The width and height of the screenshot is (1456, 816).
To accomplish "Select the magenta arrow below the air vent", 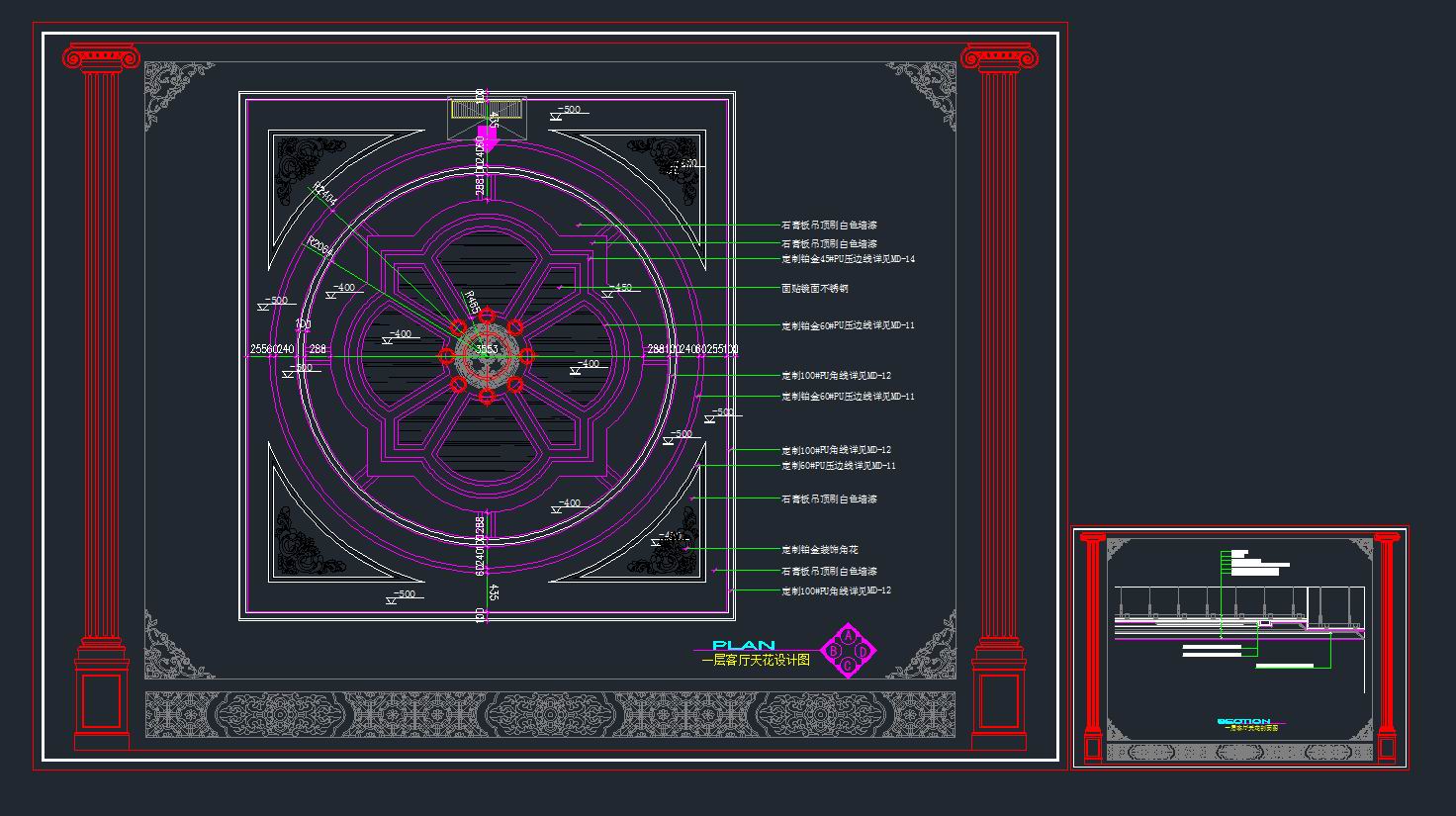I will click(x=487, y=136).
